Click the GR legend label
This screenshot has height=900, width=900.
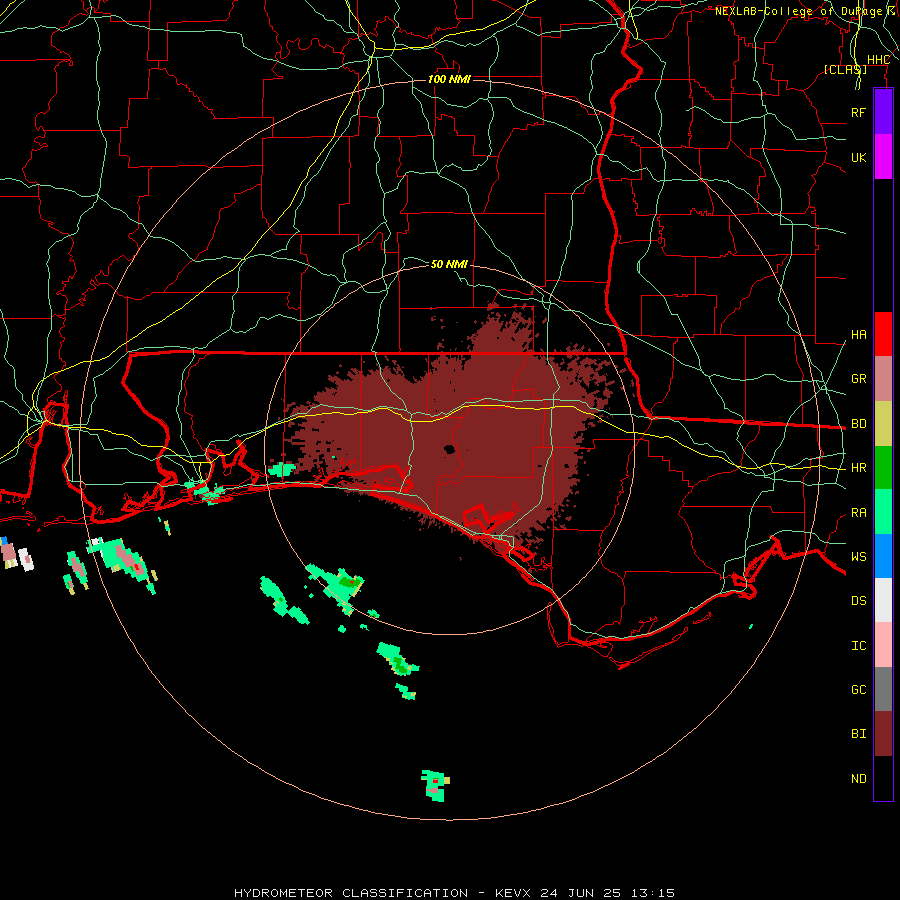(x=858, y=379)
